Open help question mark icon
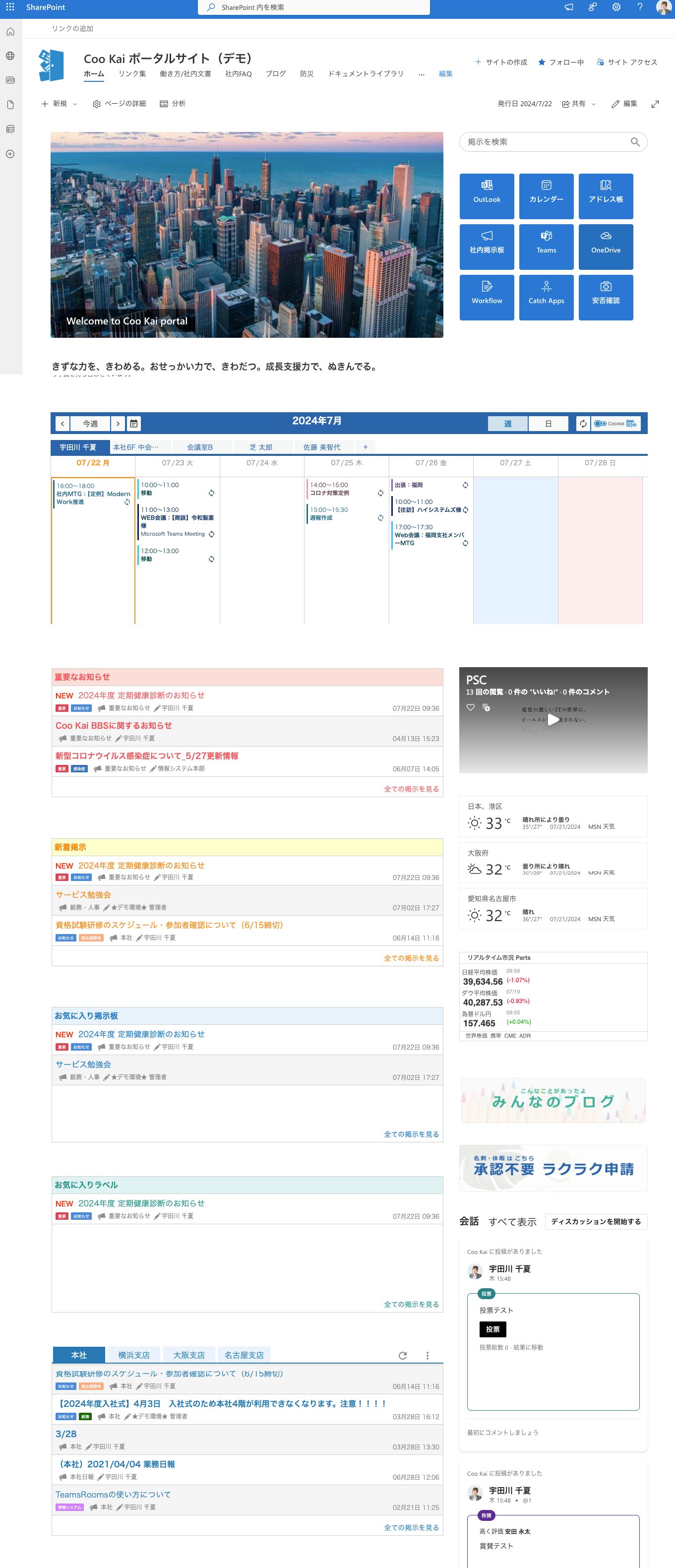Viewport: 675px width, 1568px height. point(640,6)
